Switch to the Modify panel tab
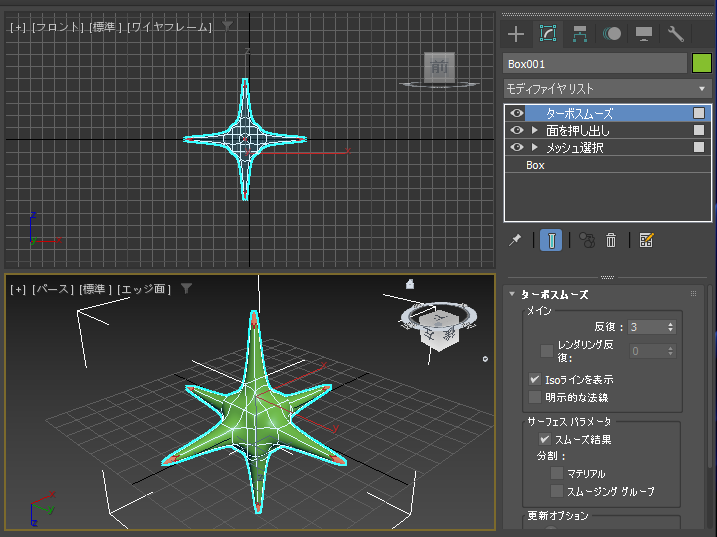 548,34
